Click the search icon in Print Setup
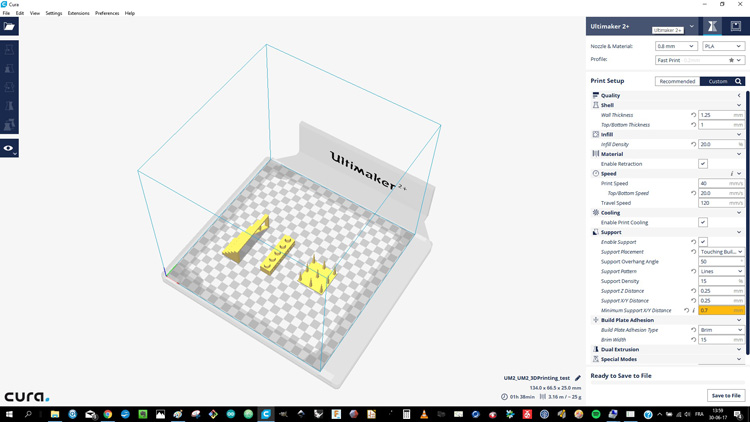750x422 pixels. point(739,81)
